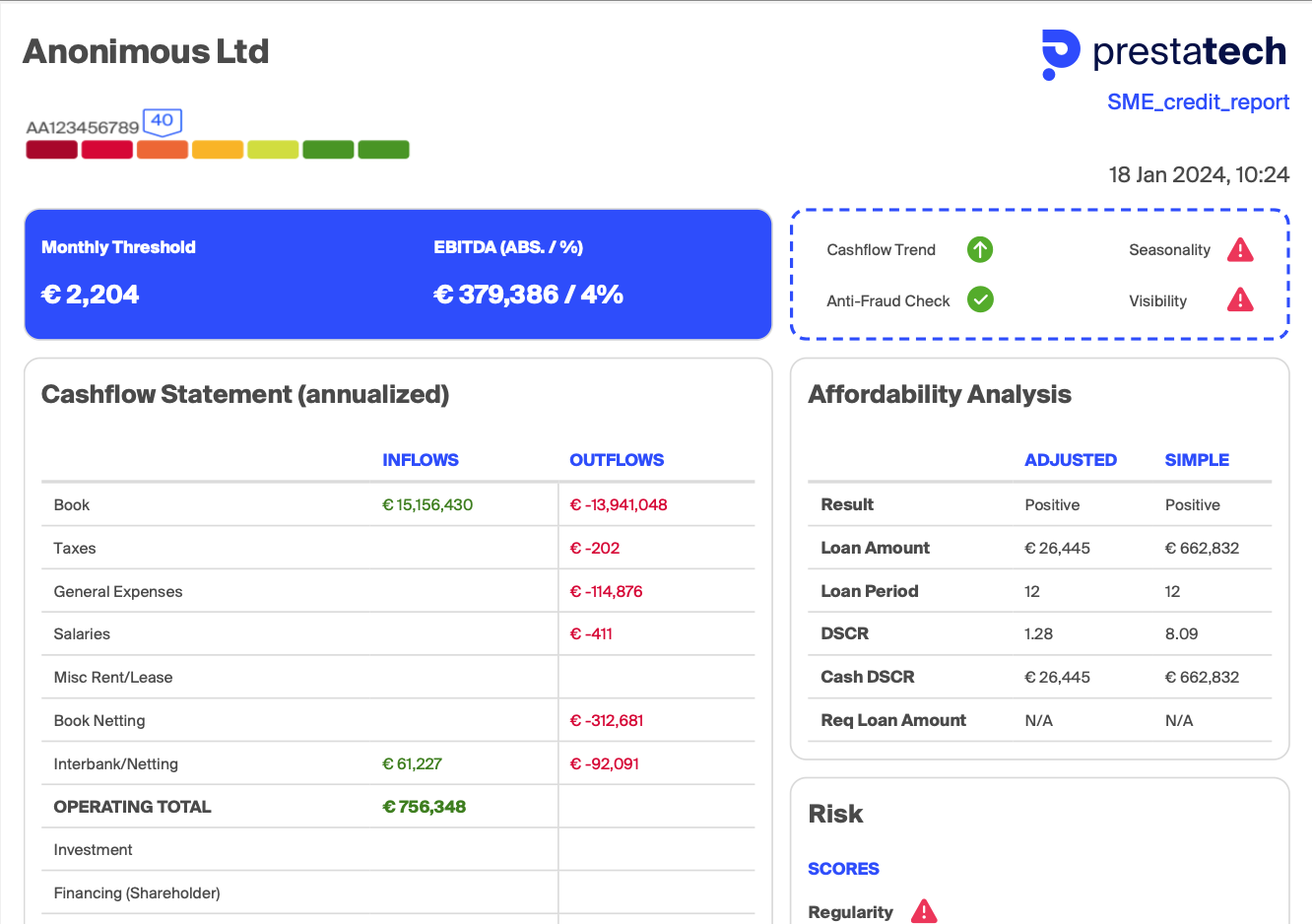Select the INFLOWS column header
1312x924 pixels.
point(421,460)
